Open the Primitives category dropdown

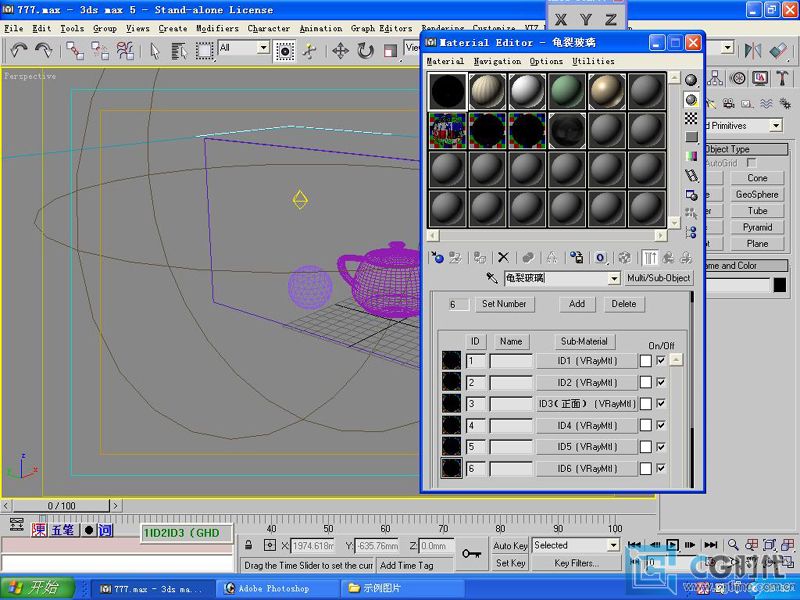(776, 126)
